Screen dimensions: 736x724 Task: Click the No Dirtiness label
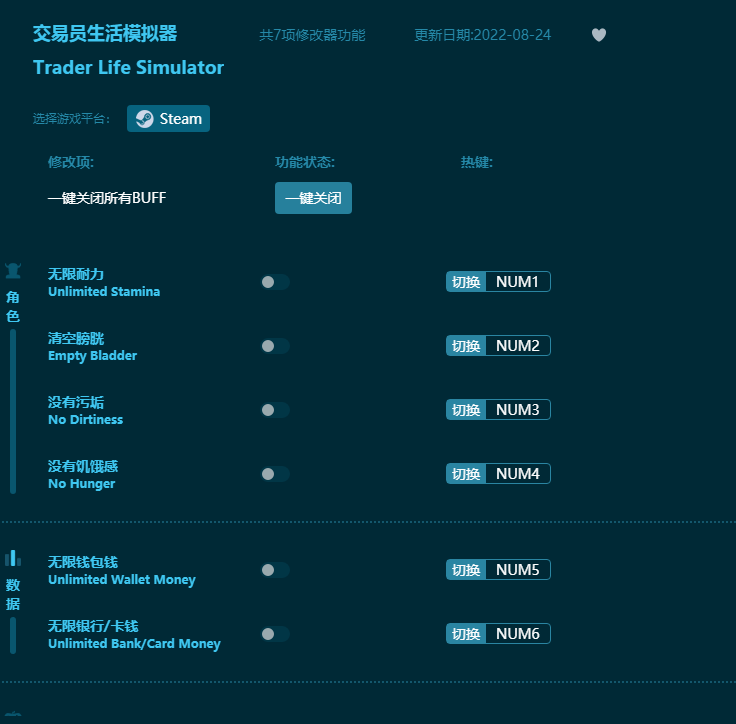85,419
